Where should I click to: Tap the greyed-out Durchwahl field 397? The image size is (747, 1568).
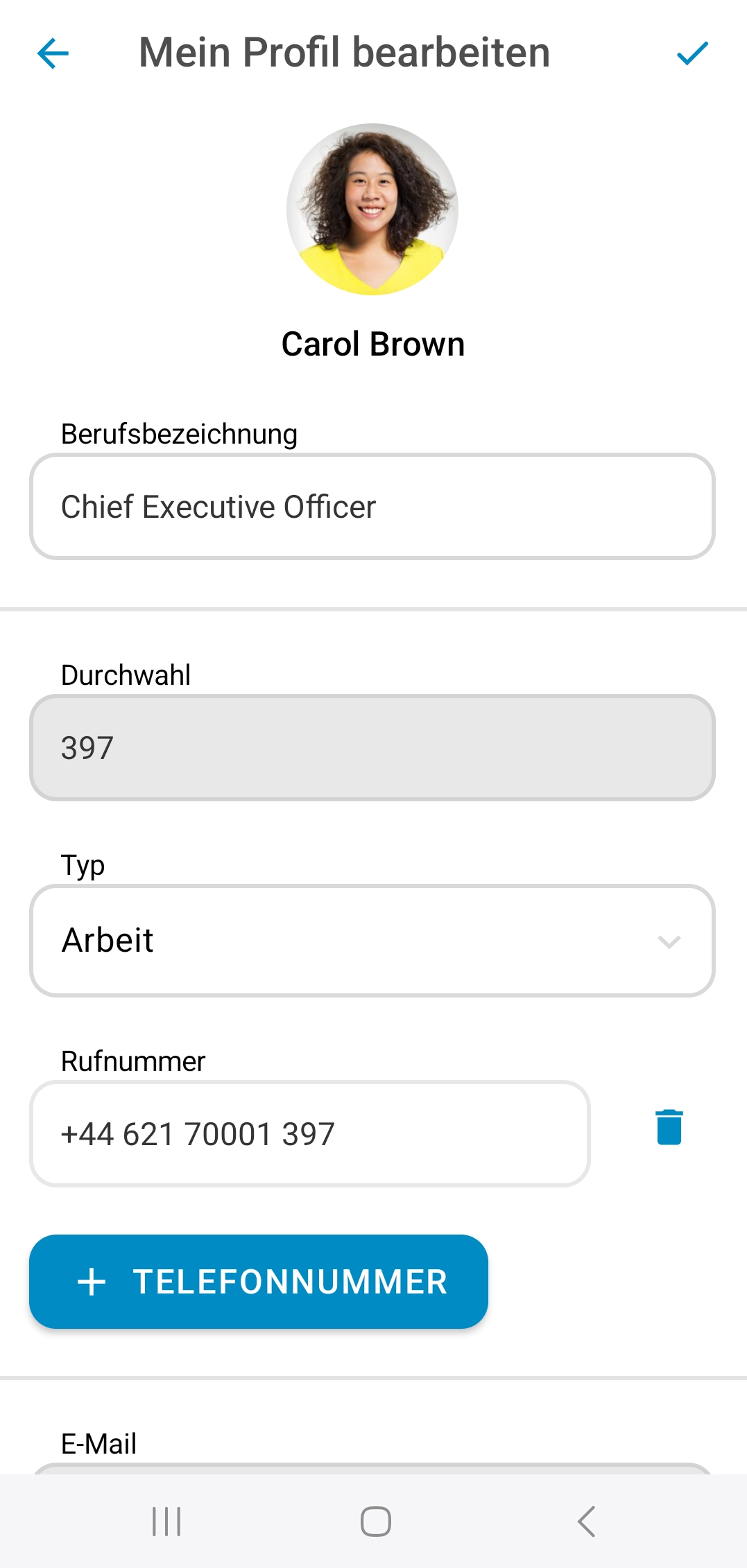pyautogui.click(x=372, y=748)
